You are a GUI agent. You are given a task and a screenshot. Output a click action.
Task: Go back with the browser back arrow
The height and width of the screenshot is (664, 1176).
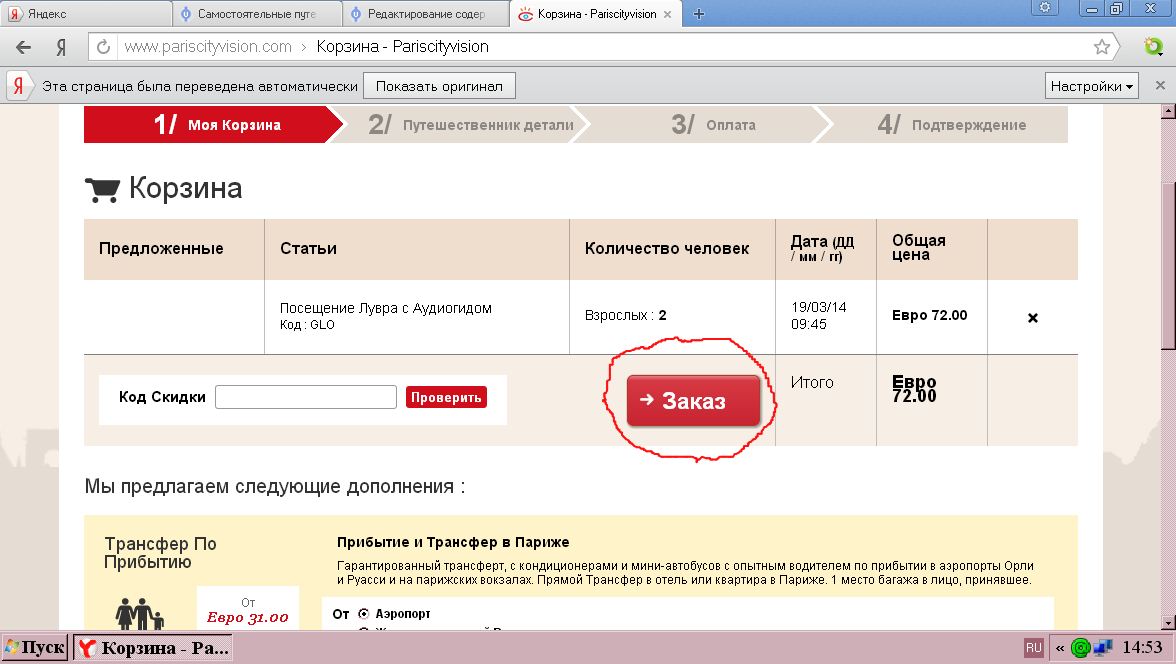click(x=24, y=47)
